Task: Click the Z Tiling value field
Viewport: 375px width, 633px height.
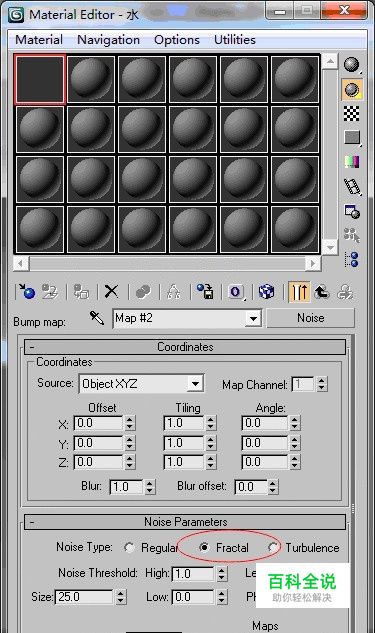Action: click(x=184, y=462)
